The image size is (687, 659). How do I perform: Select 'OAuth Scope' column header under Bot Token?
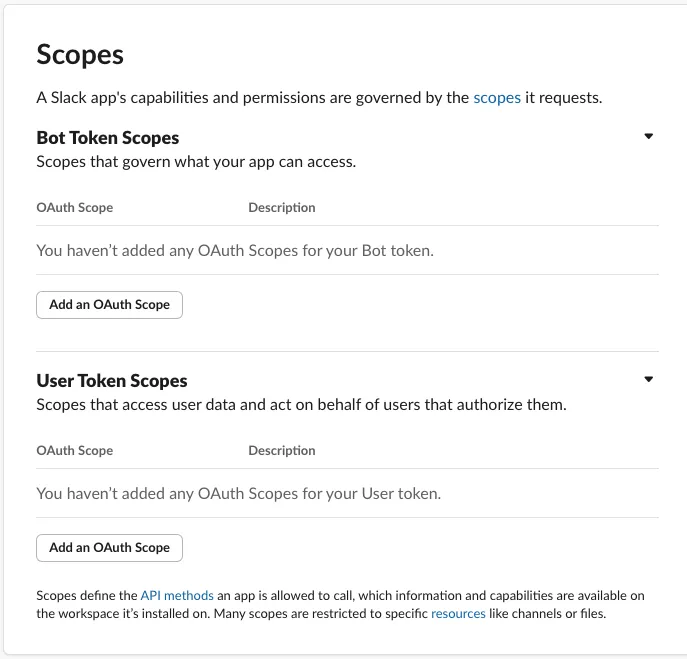click(74, 208)
